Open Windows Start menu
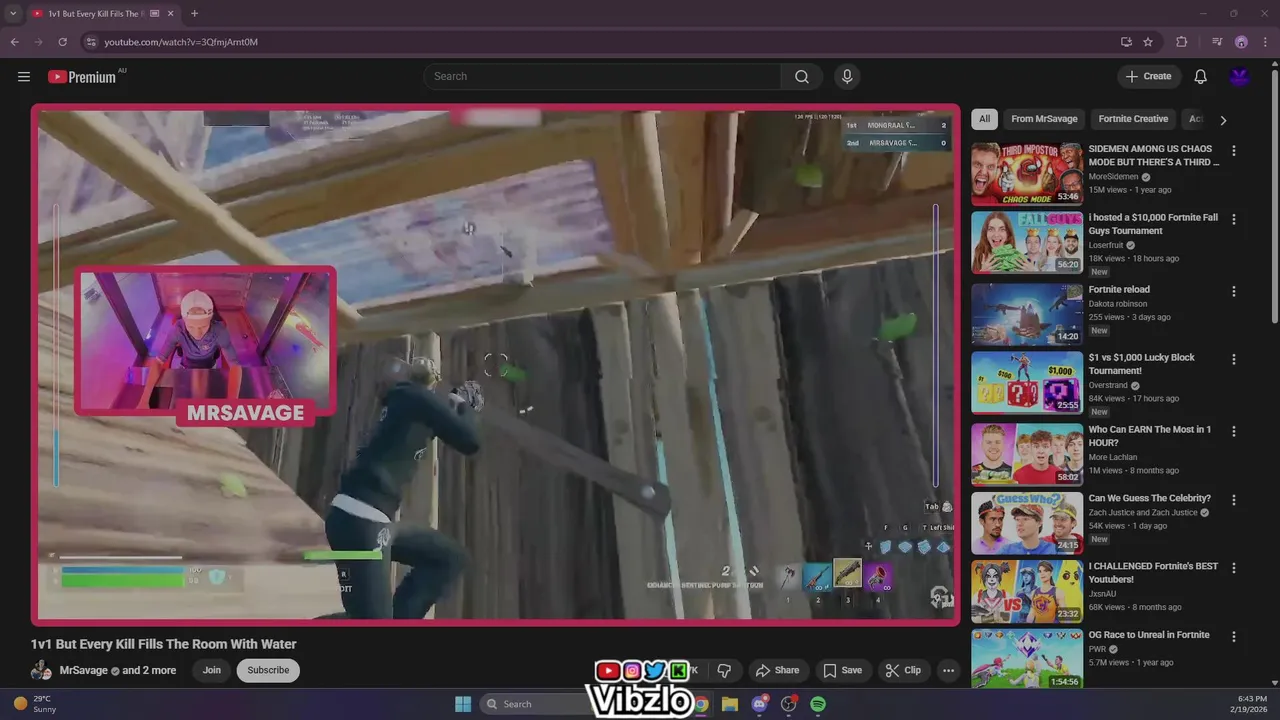1280x720 pixels. (463, 704)
